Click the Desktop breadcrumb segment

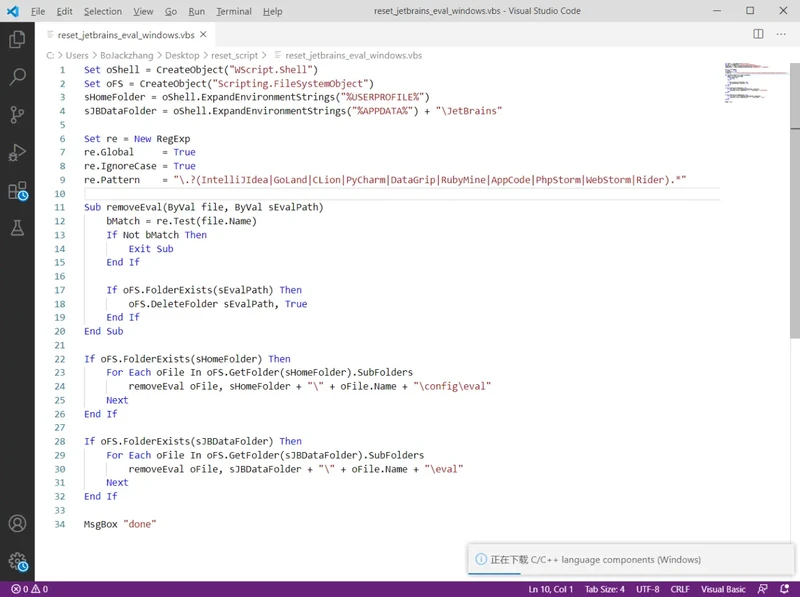click(182, 55)
